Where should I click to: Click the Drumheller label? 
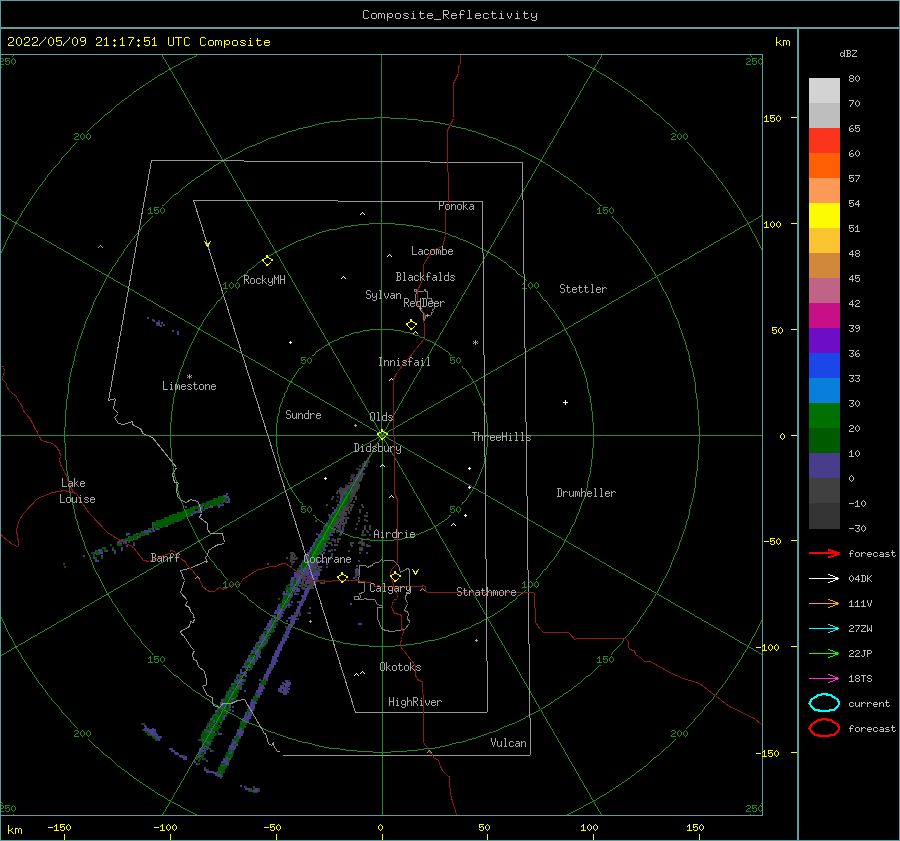(x=586, y=493)
